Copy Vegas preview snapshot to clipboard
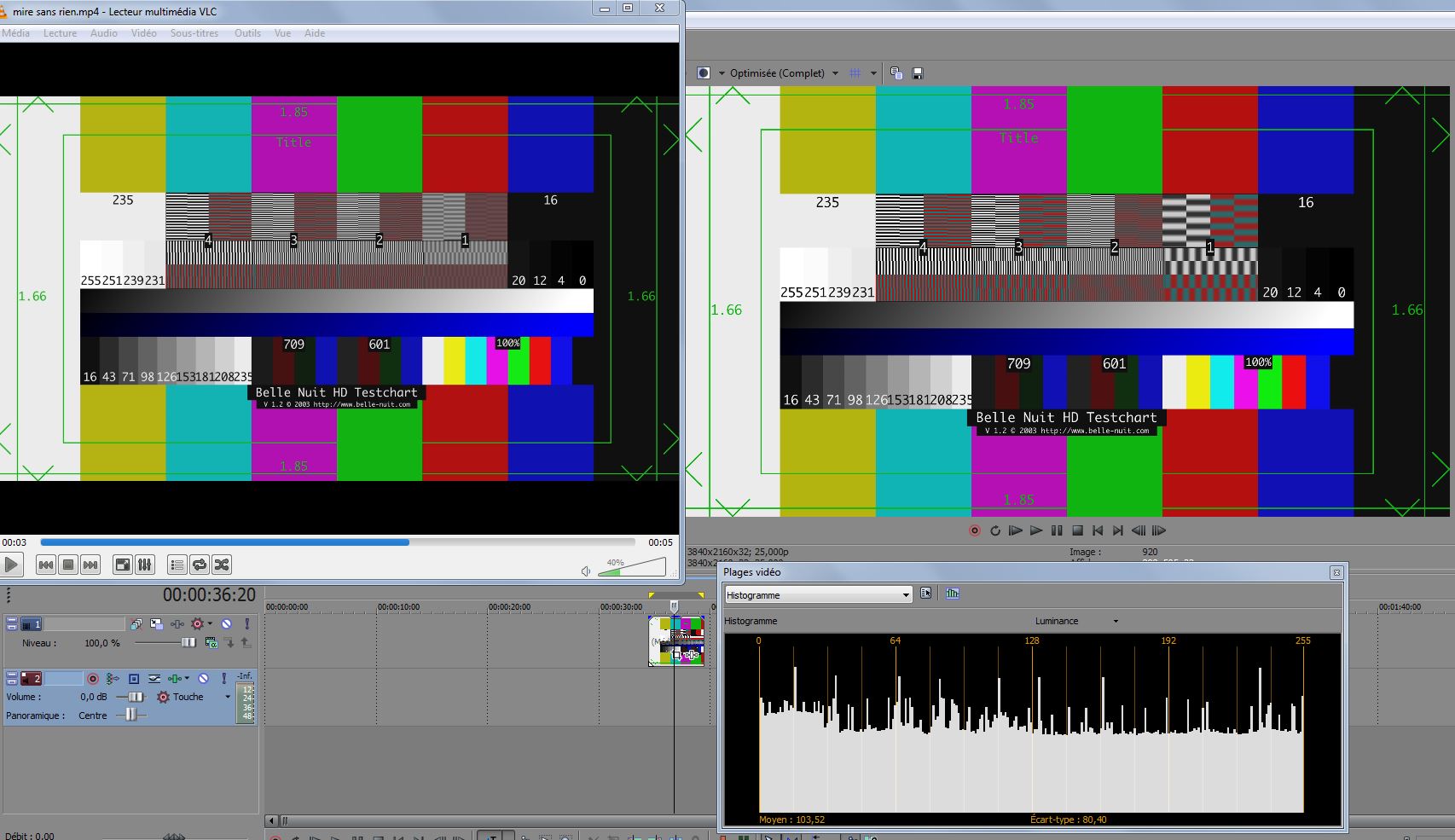Viewport: 1455px width, 840px height. click(896, 73)
